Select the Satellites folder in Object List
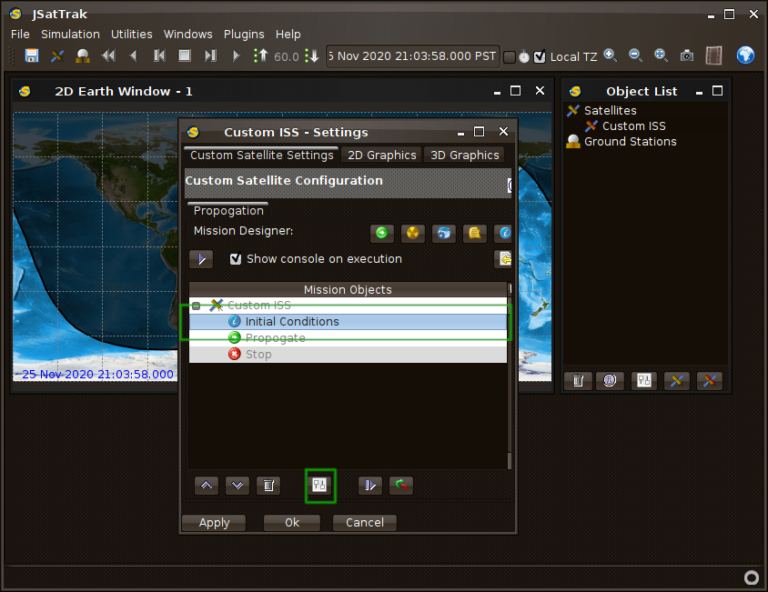 tap(609, 111)
